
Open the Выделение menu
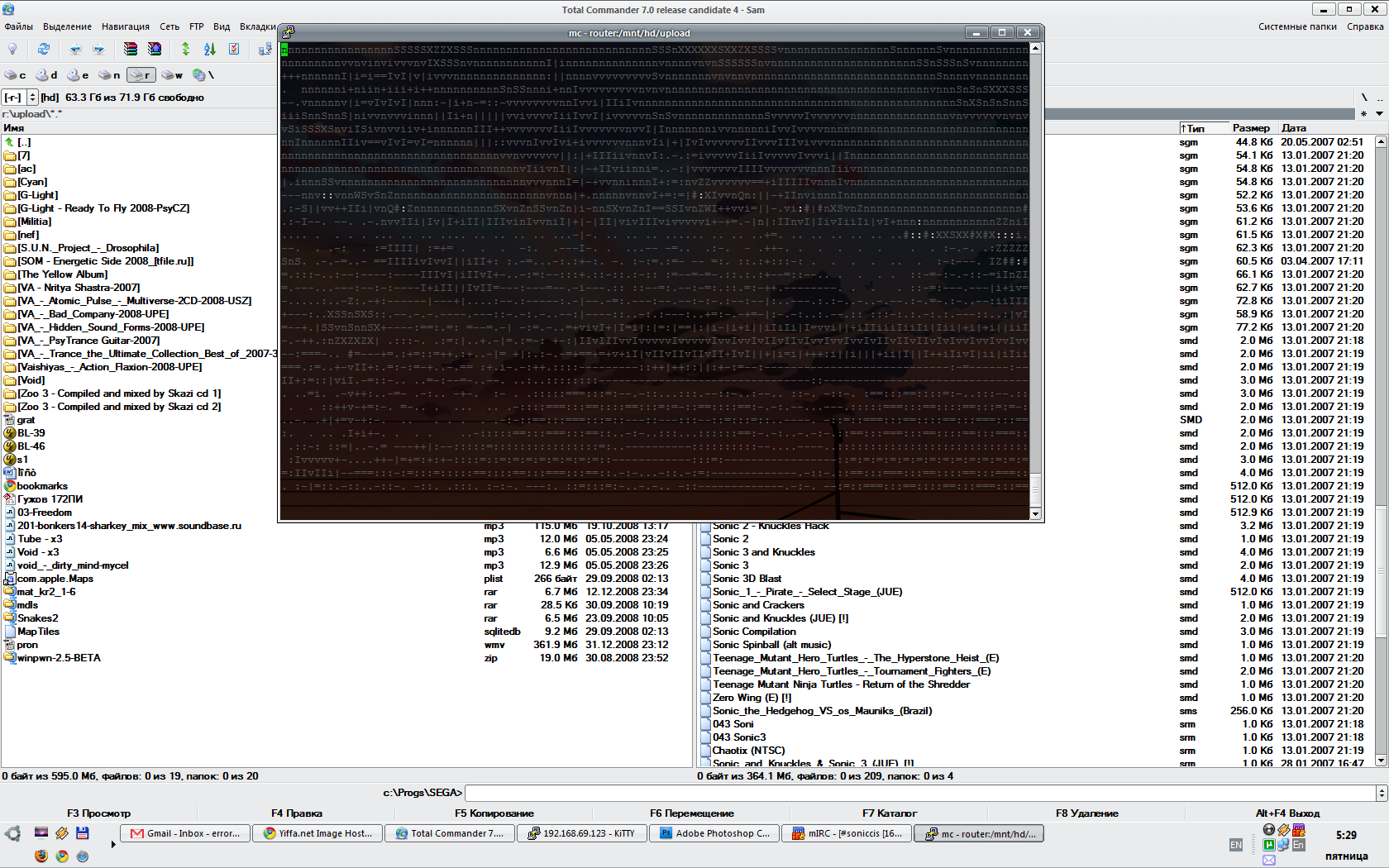(67, 26)
